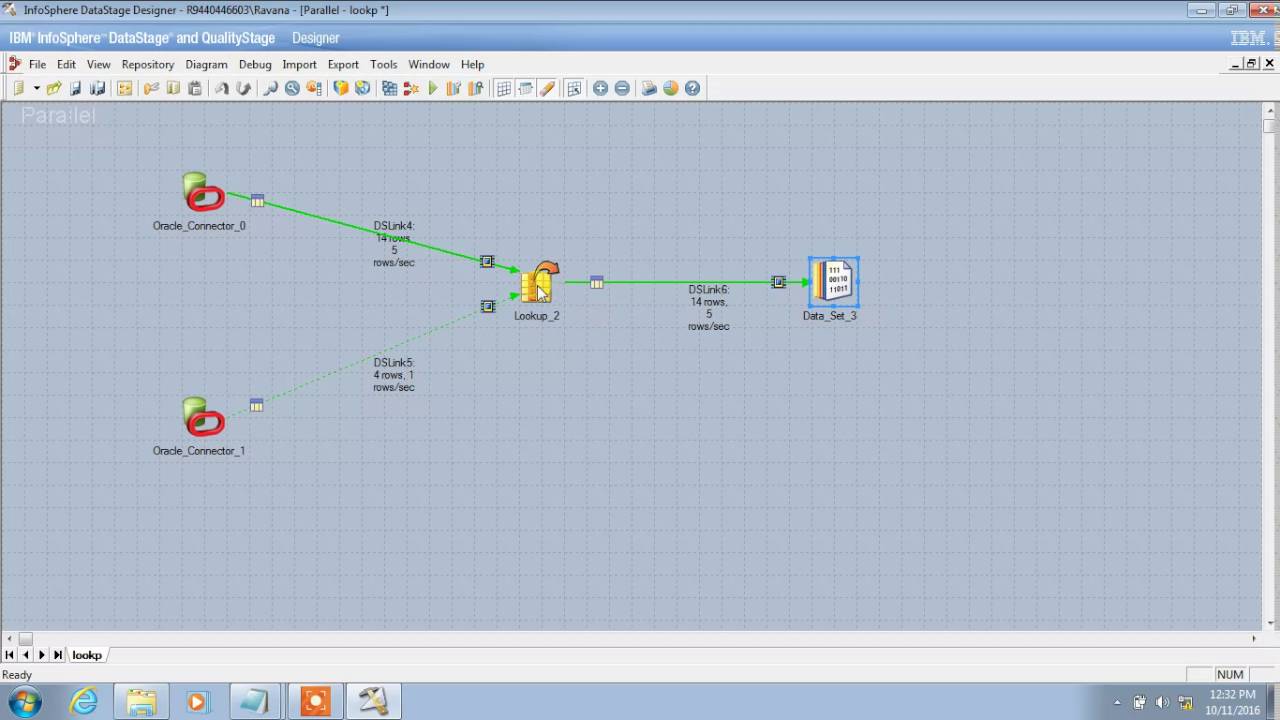
Task: Select the Oracle_Connector_1 stage icon
Action: coord(204,417)
